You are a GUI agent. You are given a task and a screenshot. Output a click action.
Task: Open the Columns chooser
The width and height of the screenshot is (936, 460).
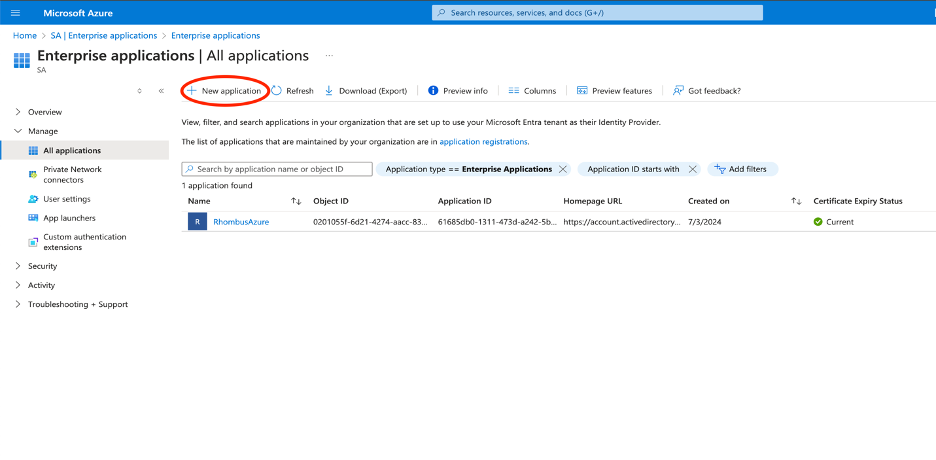point(532,91)
